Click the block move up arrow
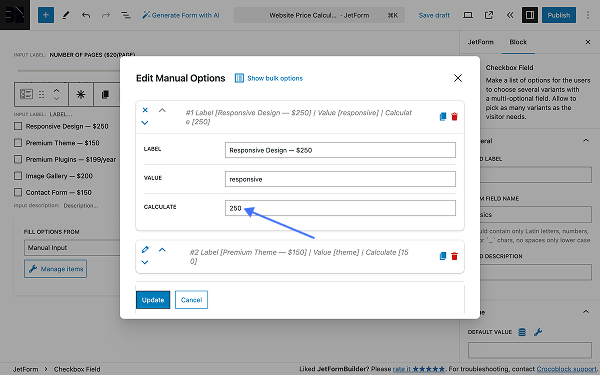 [56, 90]
